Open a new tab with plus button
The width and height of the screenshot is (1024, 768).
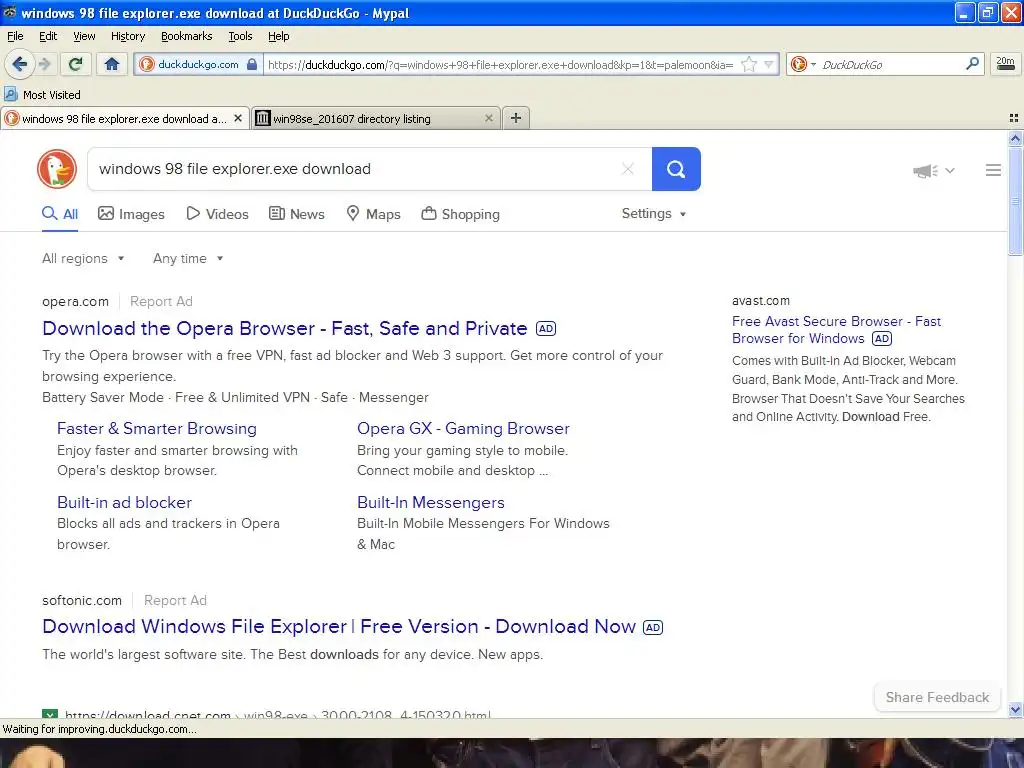(x=516, y=118)
